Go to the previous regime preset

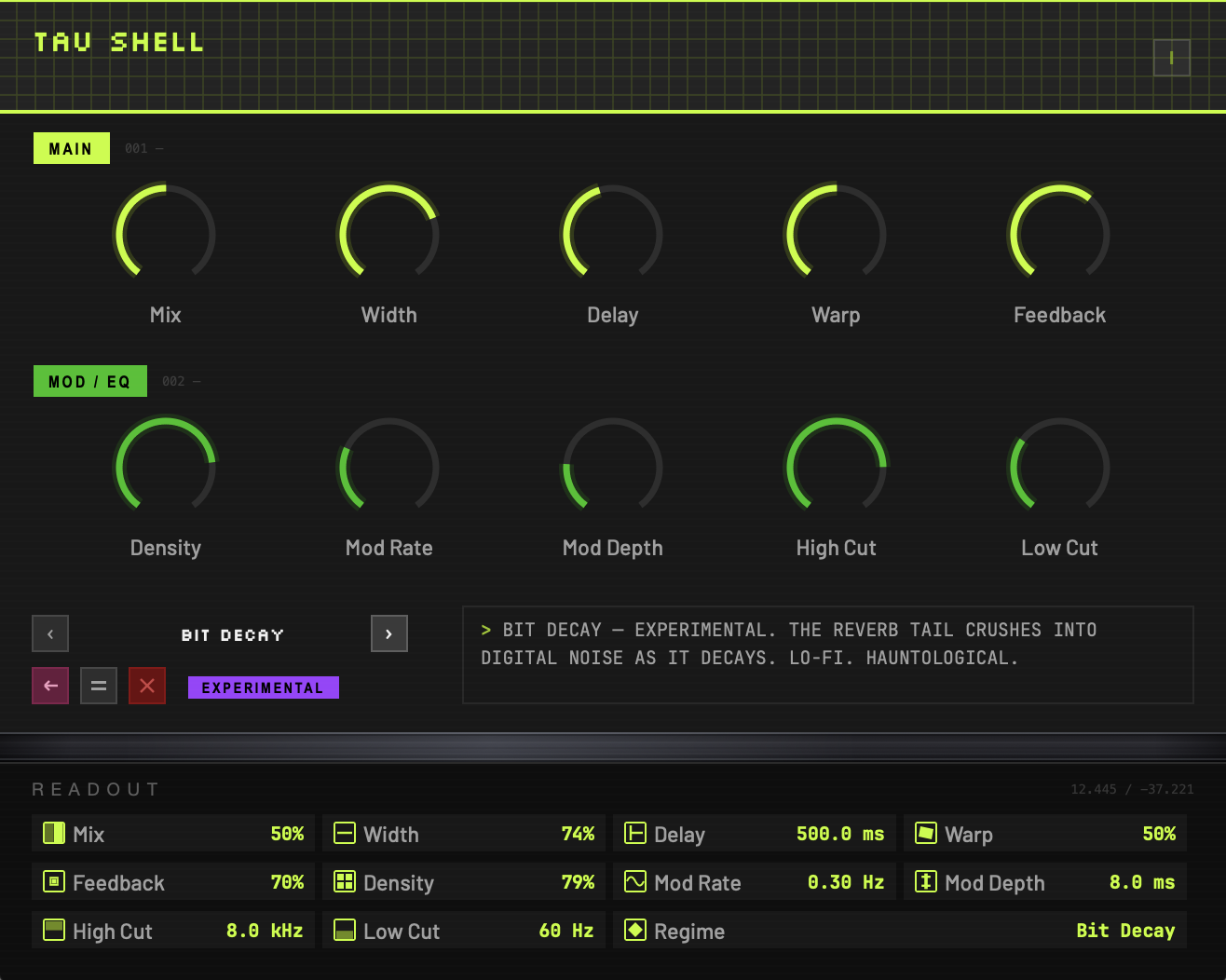(x=50, y=633)
